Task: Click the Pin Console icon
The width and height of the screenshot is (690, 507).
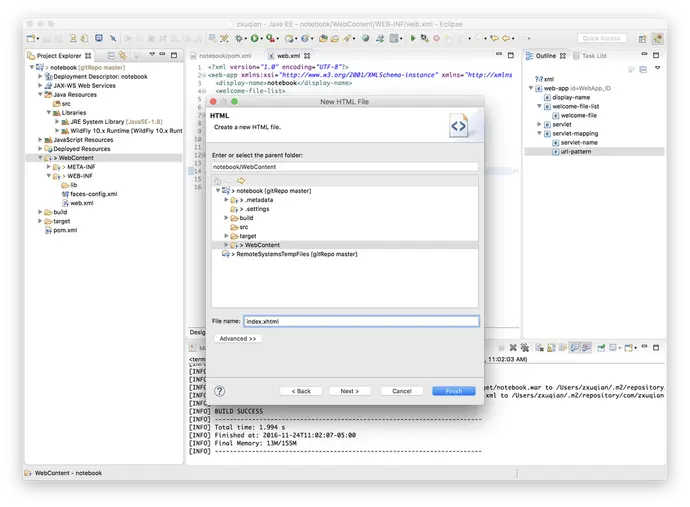Action: 601,348
